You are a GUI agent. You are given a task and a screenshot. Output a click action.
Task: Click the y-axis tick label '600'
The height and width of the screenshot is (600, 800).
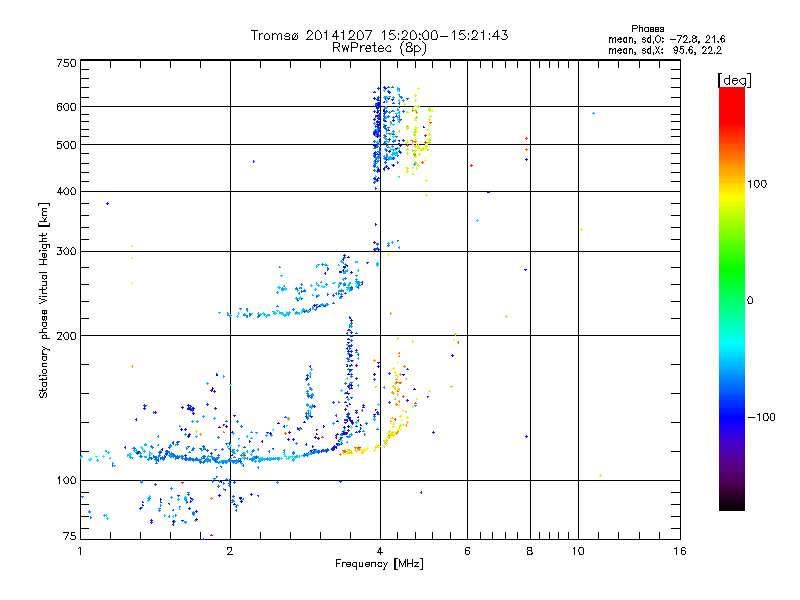click(66, 107)
